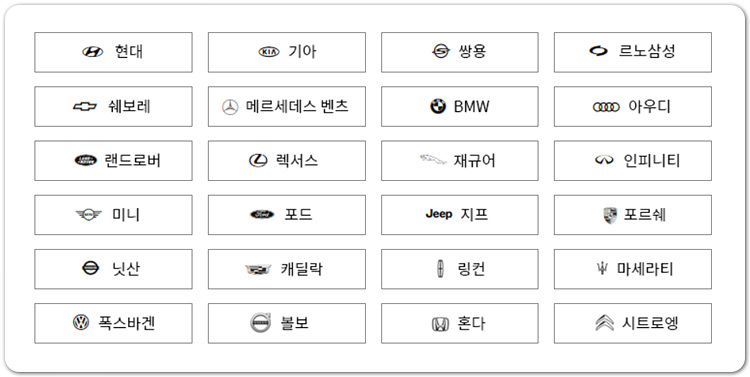Select the Volkswagen VW logo
The width and height of the screenshot is (750, 377).
pos(81,322)
